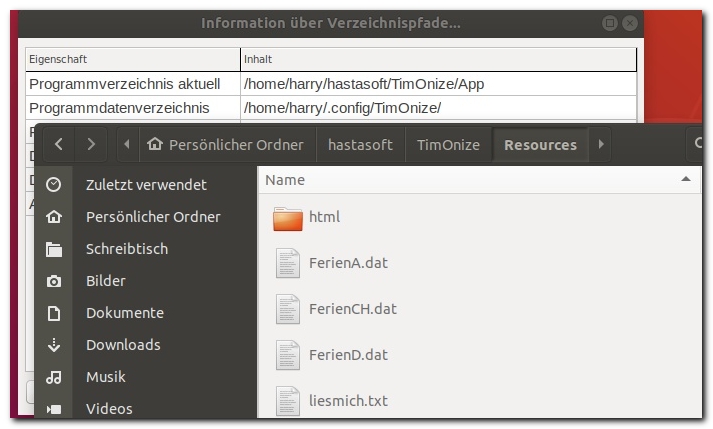
Task: Select the Resources path button
Action: click(540, 145)
